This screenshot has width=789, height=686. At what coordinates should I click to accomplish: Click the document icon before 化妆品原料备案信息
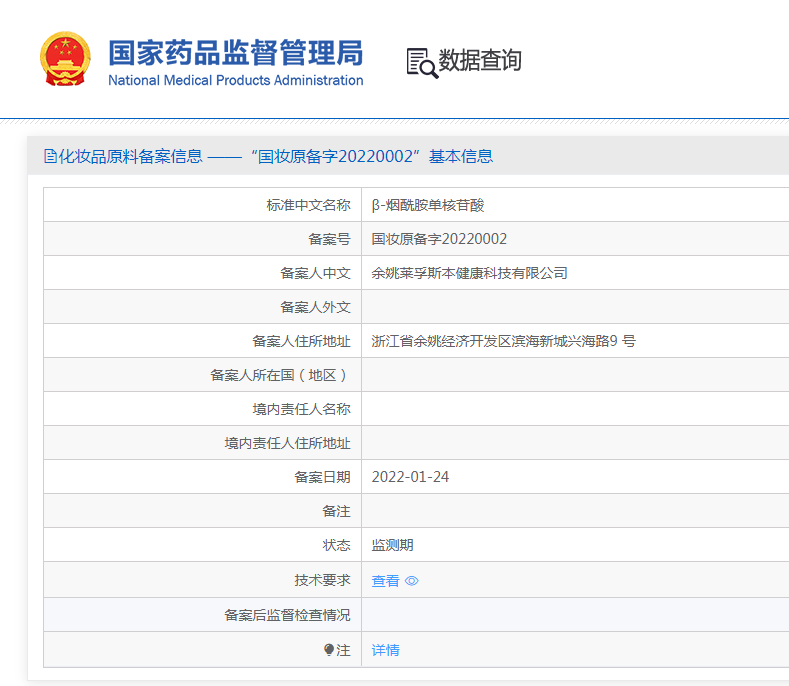tap(51, 156)
